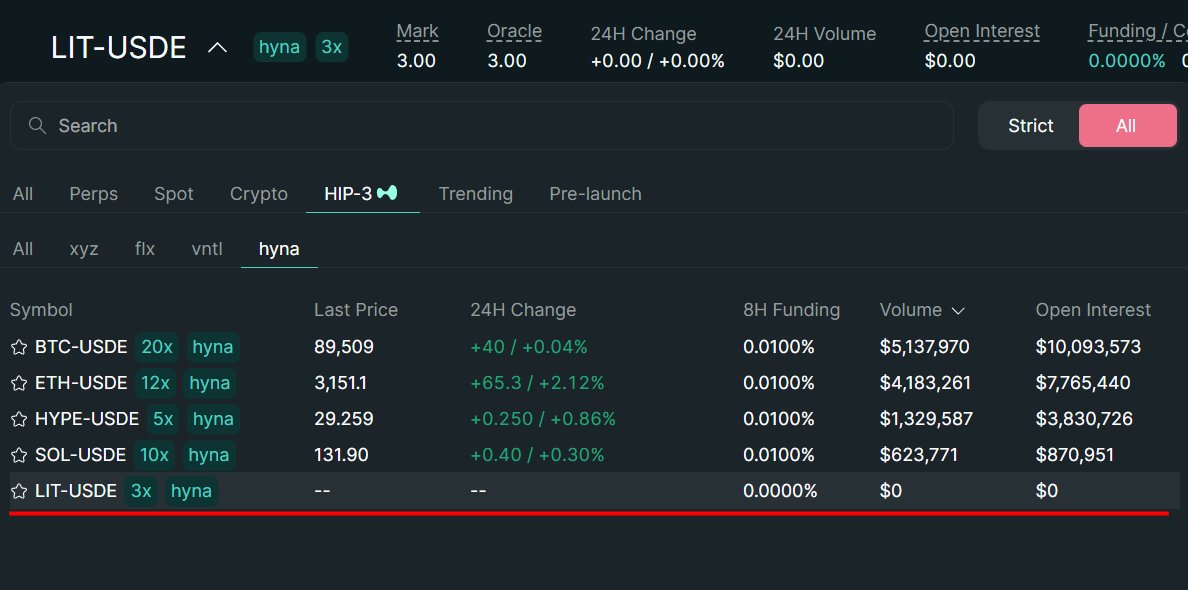Switch the filter to Strict
This screenshot has width=1188, height=590.
(1030, 126)
